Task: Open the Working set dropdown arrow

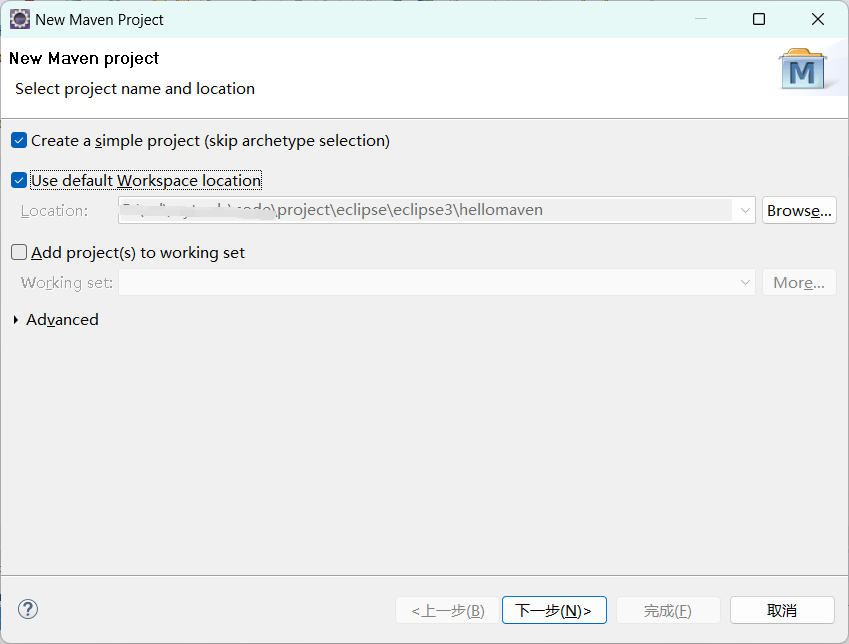Action: [744, 283]
